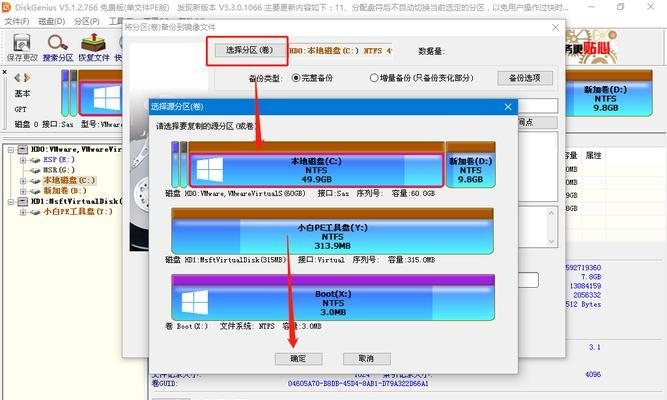Close the Select Source Partition dialog
Screen dimensions: 667x400
pos(508,107)
